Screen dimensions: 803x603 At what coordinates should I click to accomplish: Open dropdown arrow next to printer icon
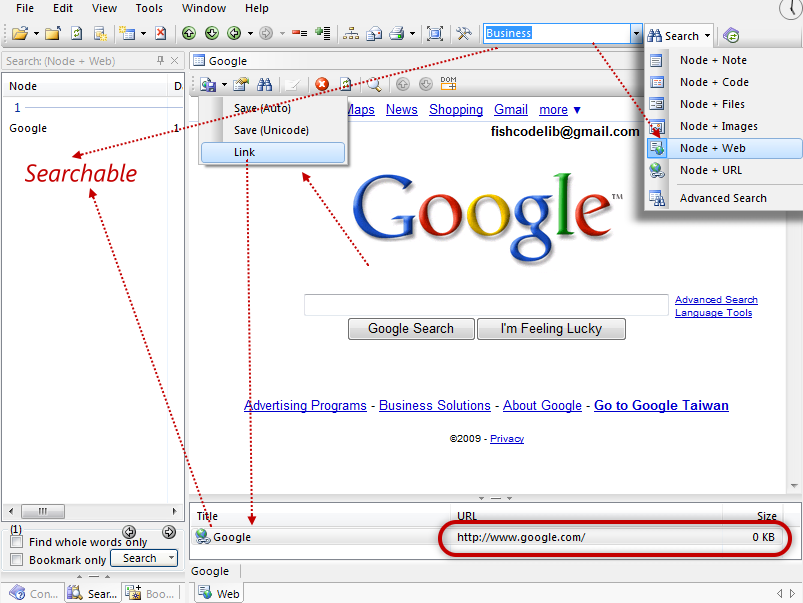pos(412,34)
